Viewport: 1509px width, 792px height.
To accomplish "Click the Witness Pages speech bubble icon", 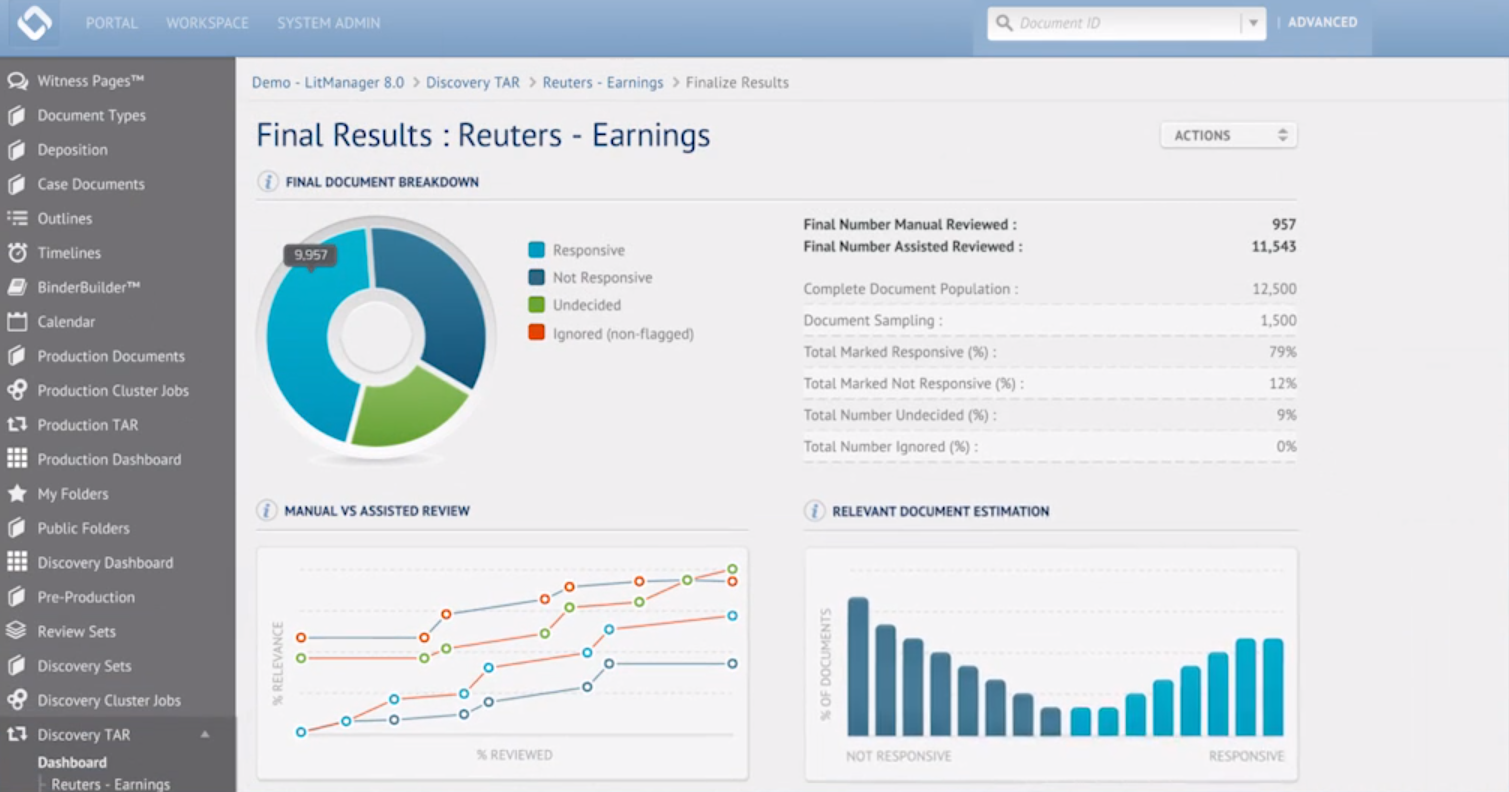I will click(x=17, y=81).
